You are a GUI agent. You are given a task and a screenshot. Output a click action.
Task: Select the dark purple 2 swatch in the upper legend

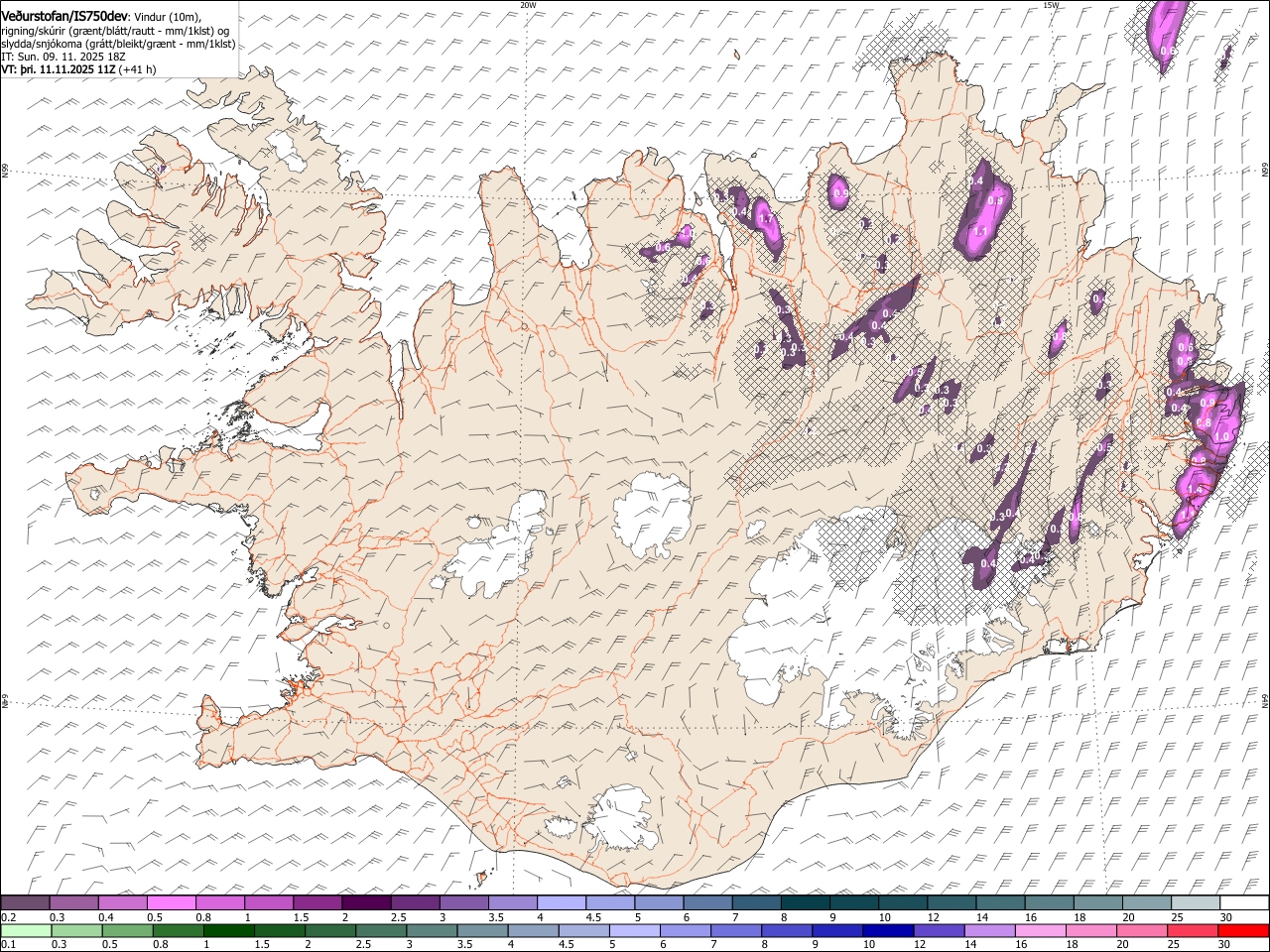coord(365,903)
